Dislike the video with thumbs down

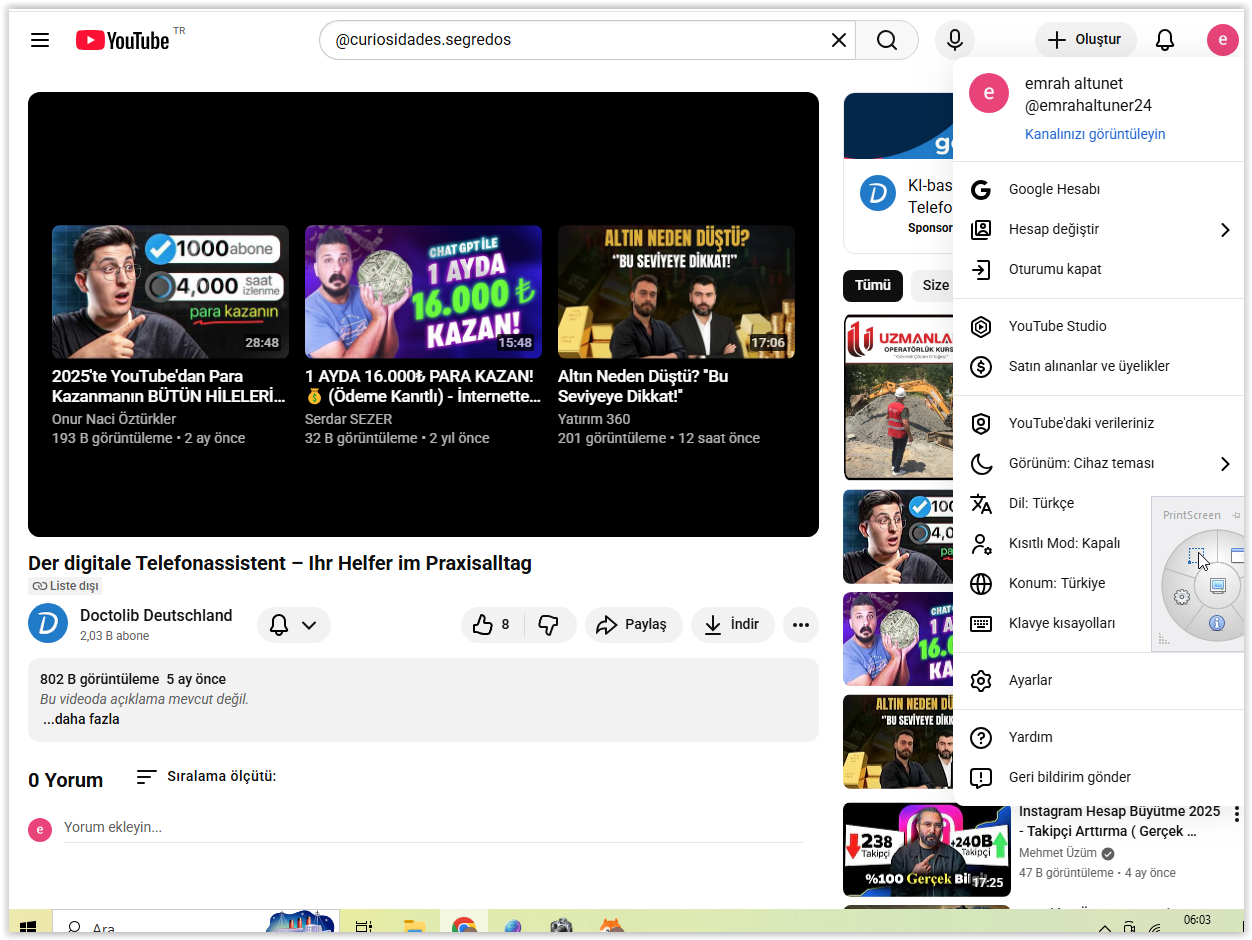click(549, 625)
